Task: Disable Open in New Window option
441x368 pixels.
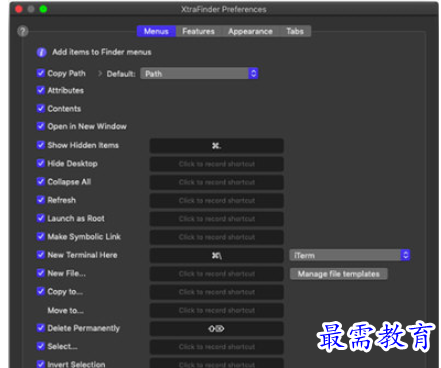Action: 41,126
